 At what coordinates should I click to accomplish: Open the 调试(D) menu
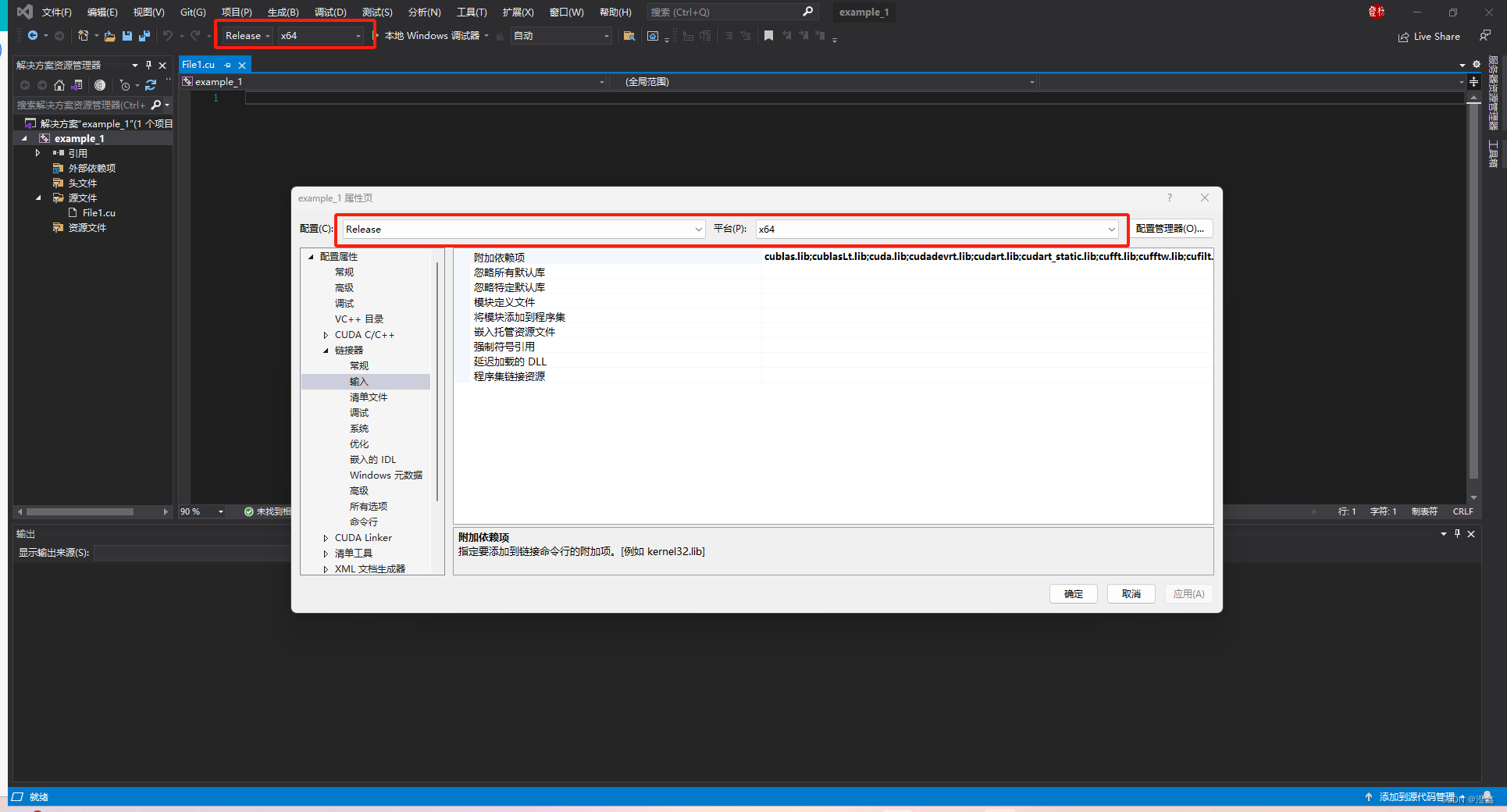[x=331, y=12]
